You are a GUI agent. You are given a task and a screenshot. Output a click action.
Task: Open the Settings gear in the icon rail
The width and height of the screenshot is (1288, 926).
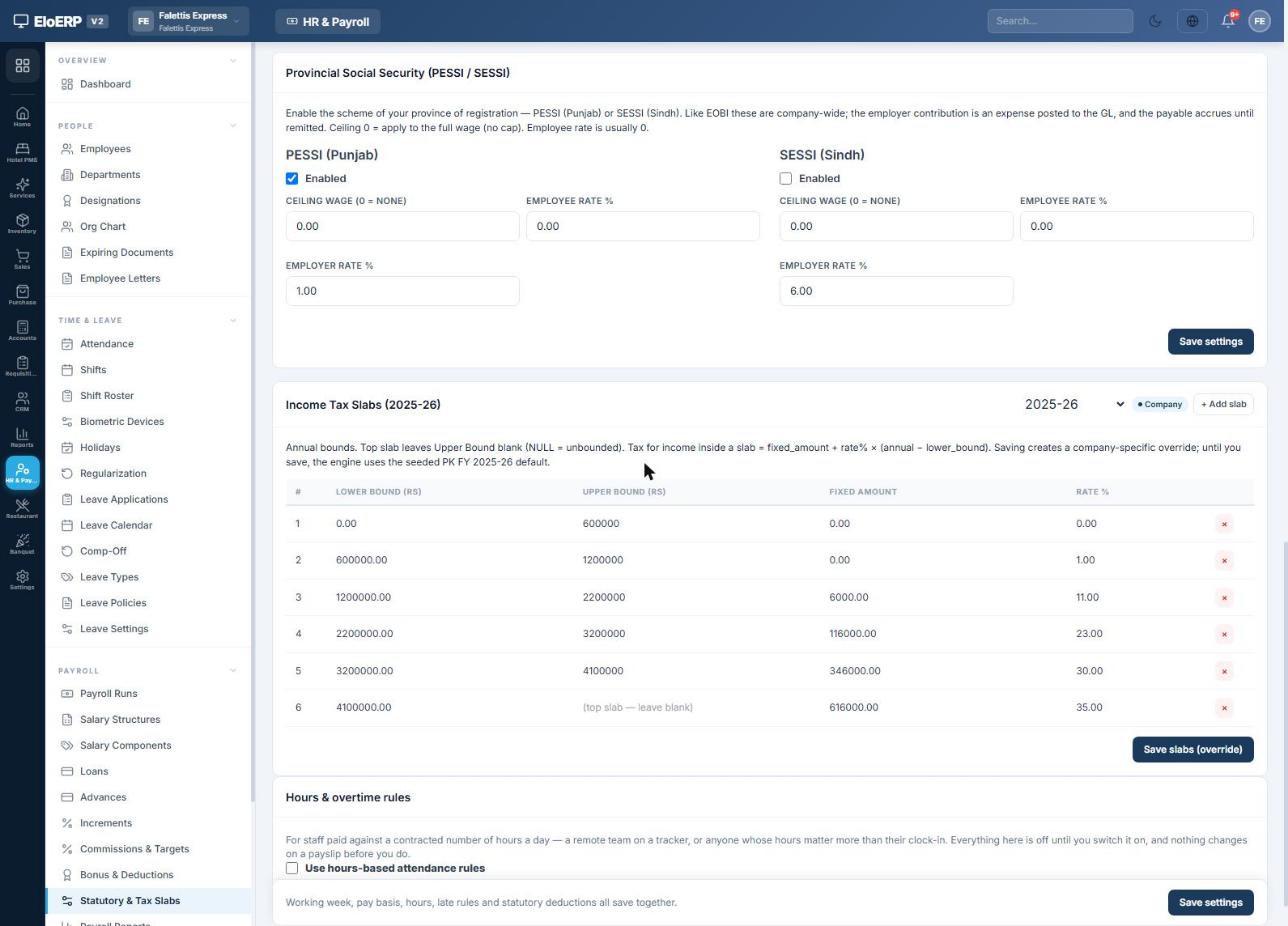tap(22, 580)
